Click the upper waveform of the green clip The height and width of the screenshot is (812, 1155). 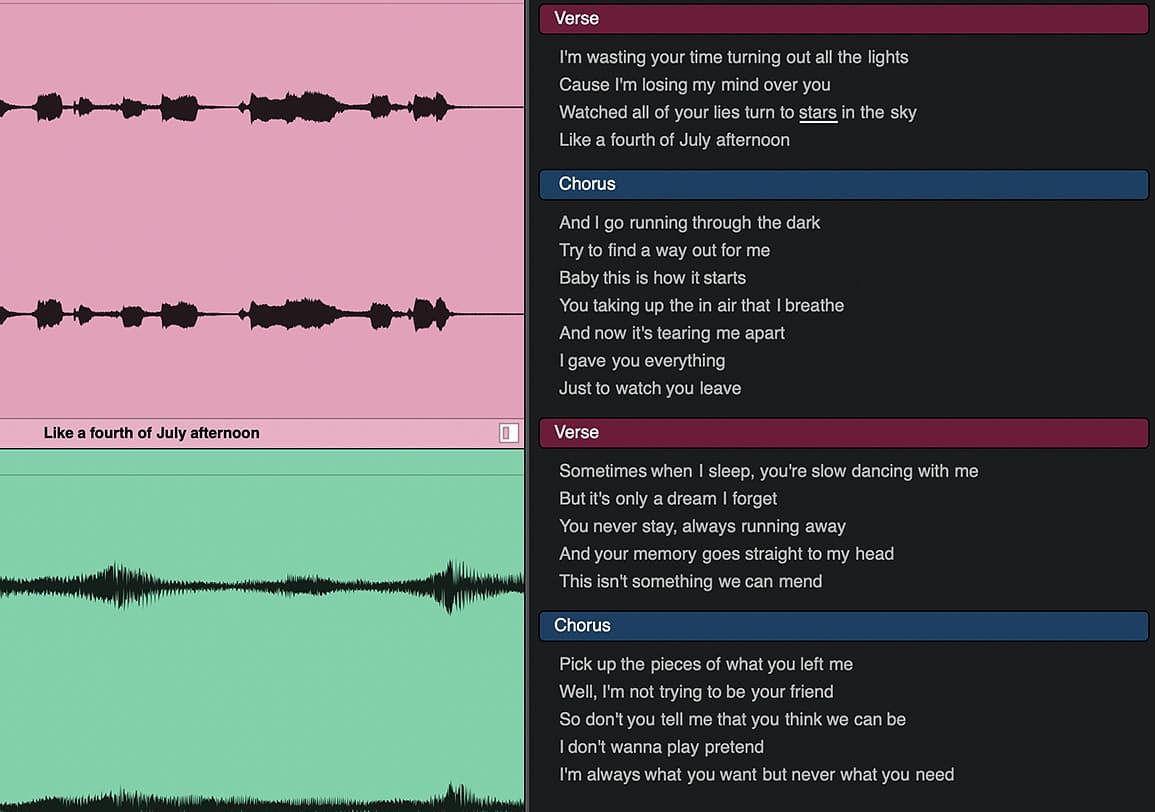(261, 586)
